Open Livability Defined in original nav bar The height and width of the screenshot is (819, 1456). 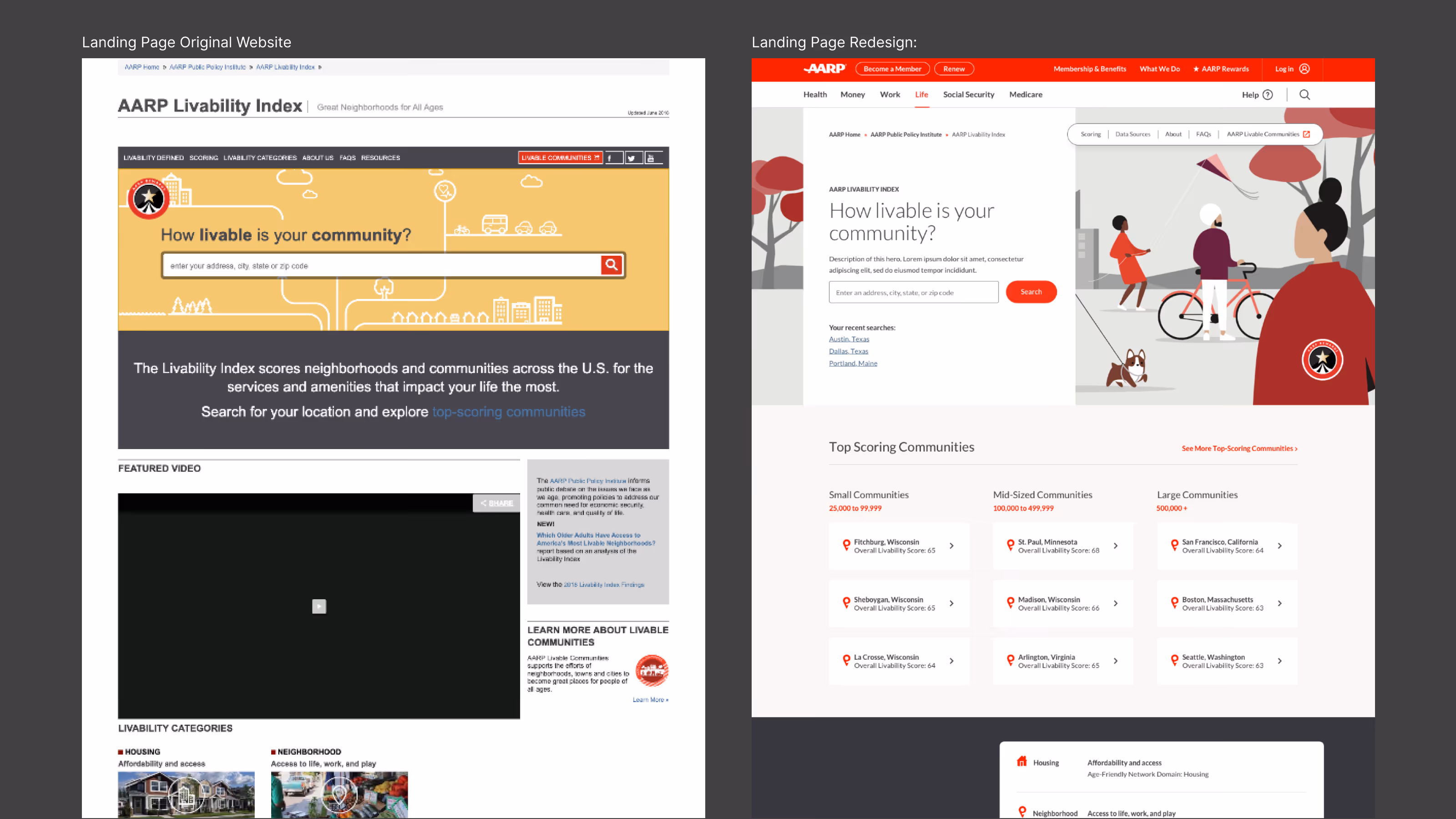tap(154, 158)
